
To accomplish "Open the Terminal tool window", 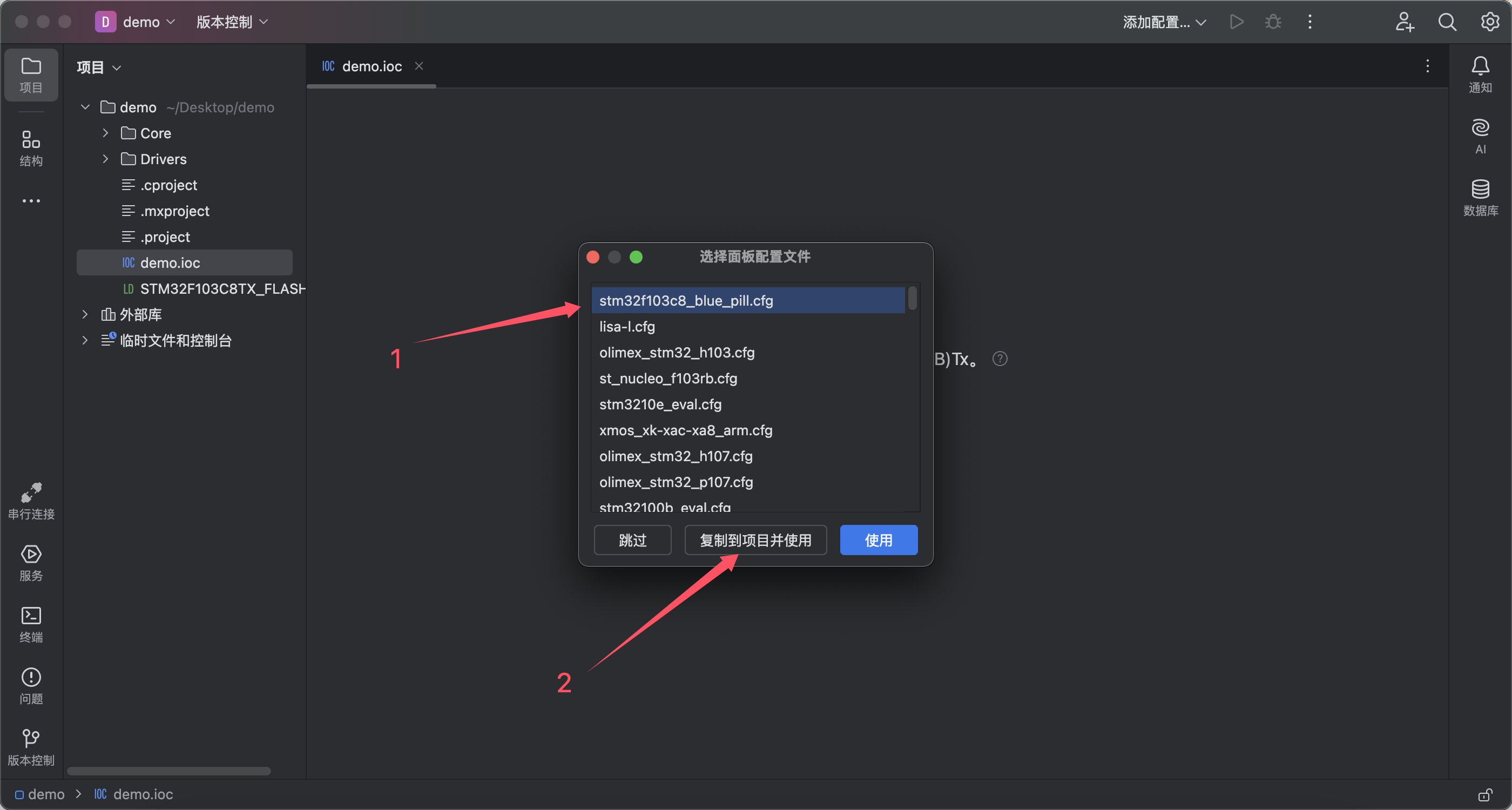I will [31, 625].
